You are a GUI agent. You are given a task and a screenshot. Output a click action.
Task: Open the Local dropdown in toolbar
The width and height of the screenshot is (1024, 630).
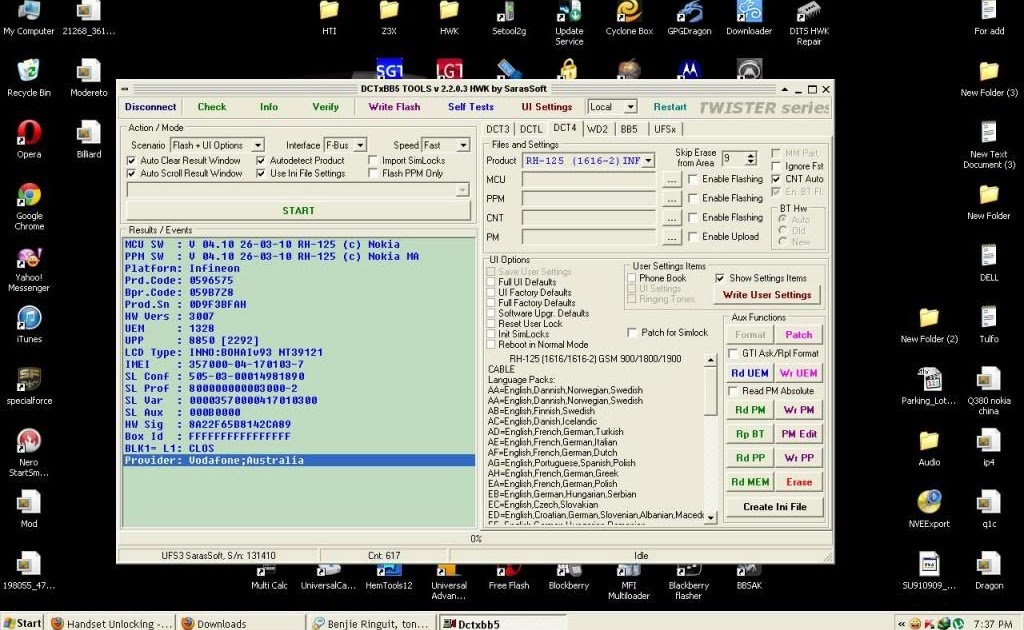(630, 107)
